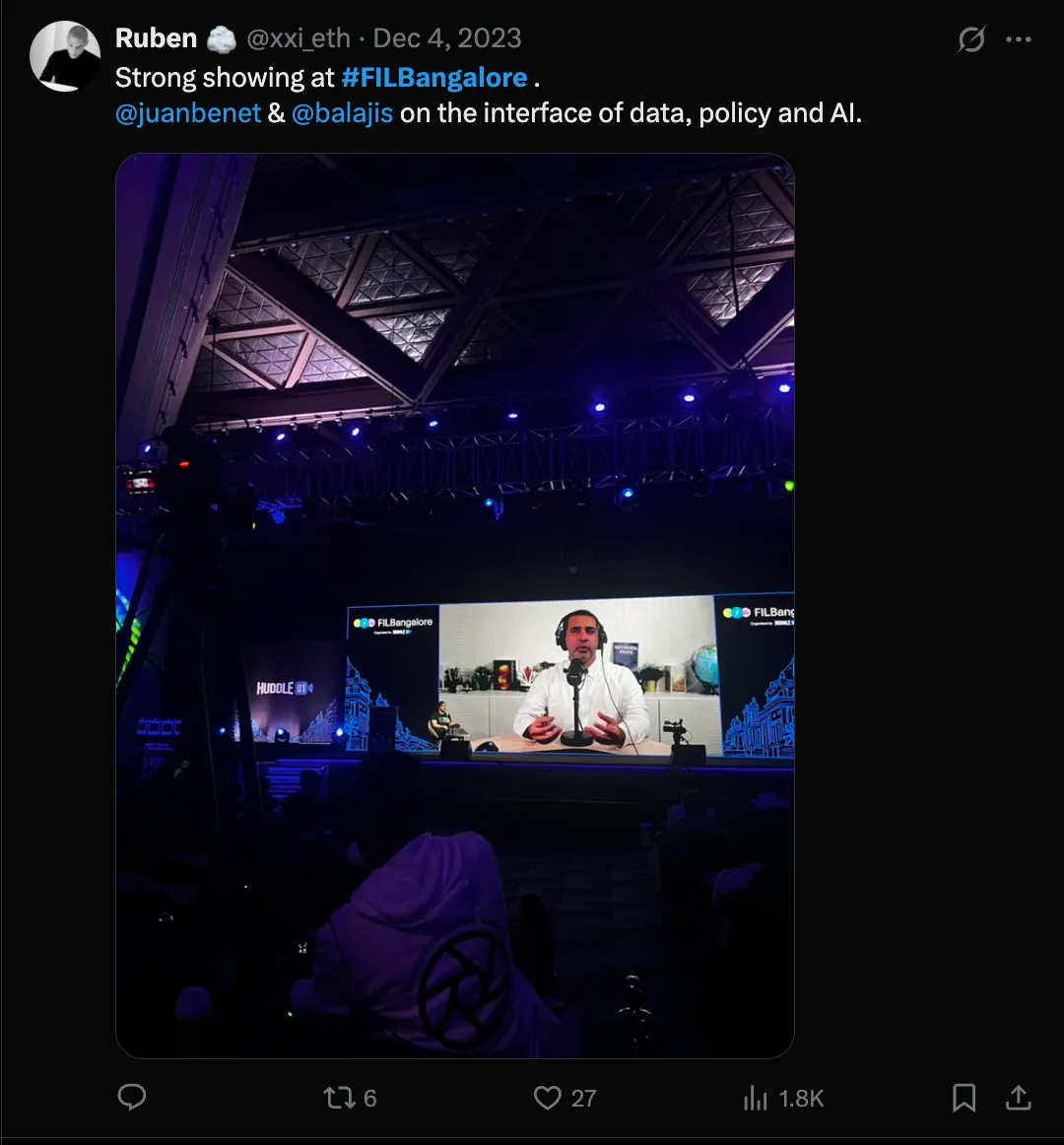The image size is (1064, 1145).
Task: Click the repost count 6
Action: (370, 1099)
